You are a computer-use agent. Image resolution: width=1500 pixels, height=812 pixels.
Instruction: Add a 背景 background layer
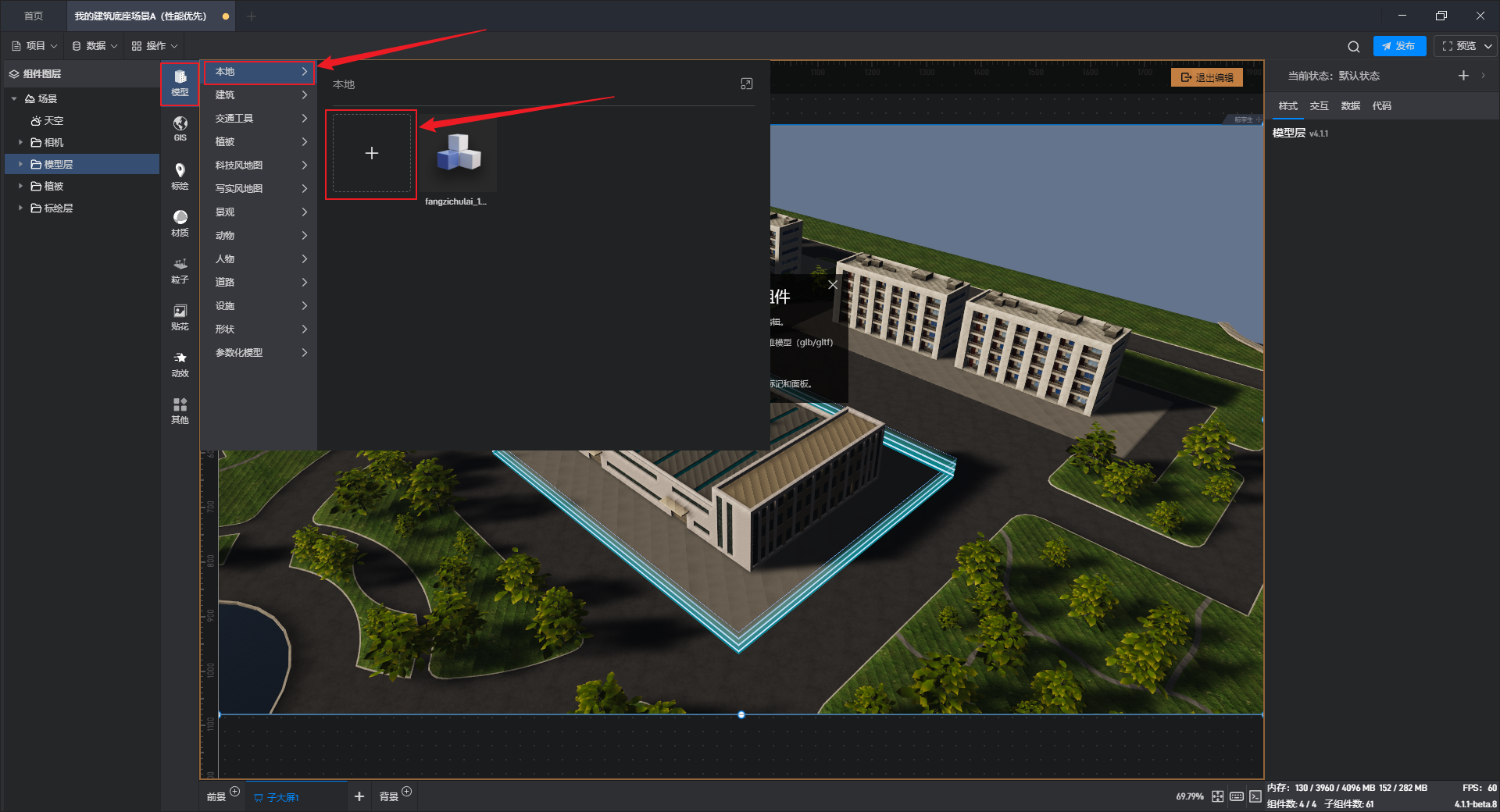406,792
